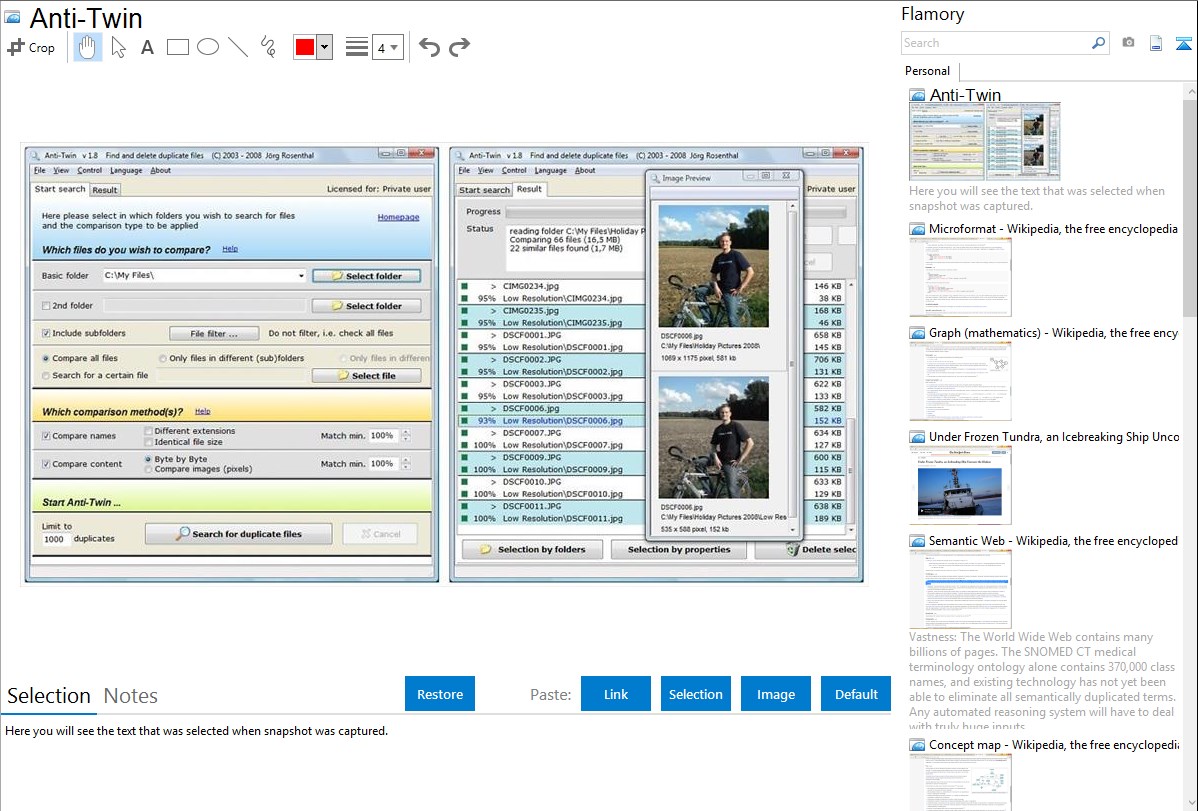Click Search for duplicate files button
The image size is (1198, 811).
238,534
